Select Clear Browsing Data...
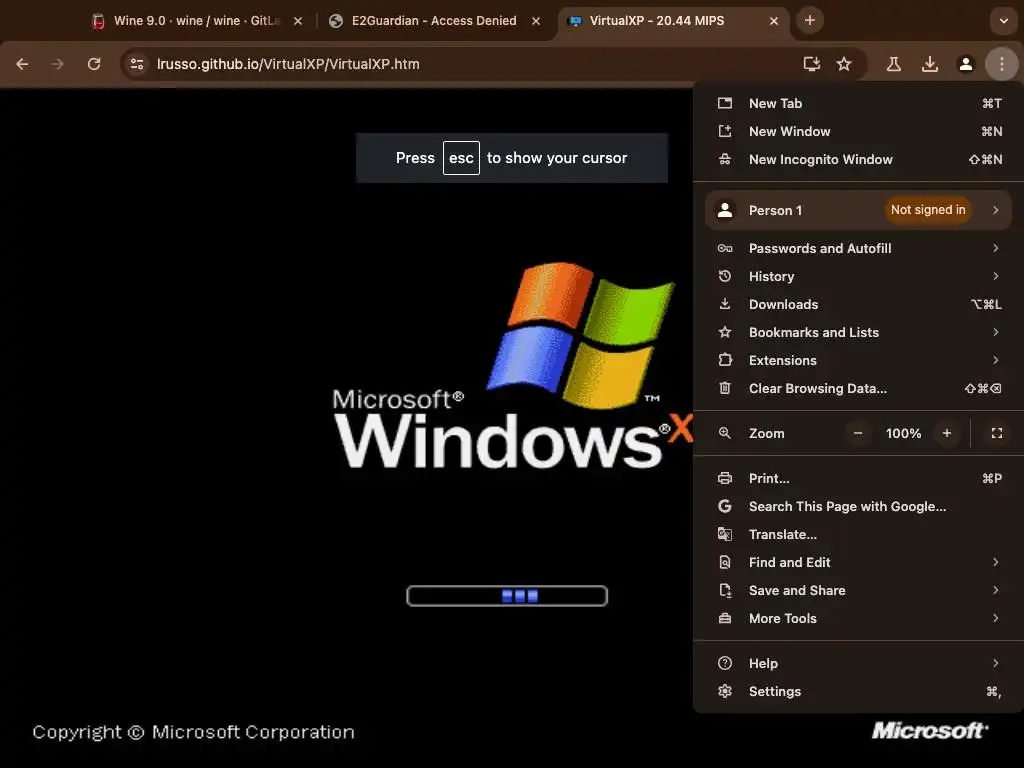Image resolution: width=1024 pixels, height=768 pixels. click(x=859, y=389)
